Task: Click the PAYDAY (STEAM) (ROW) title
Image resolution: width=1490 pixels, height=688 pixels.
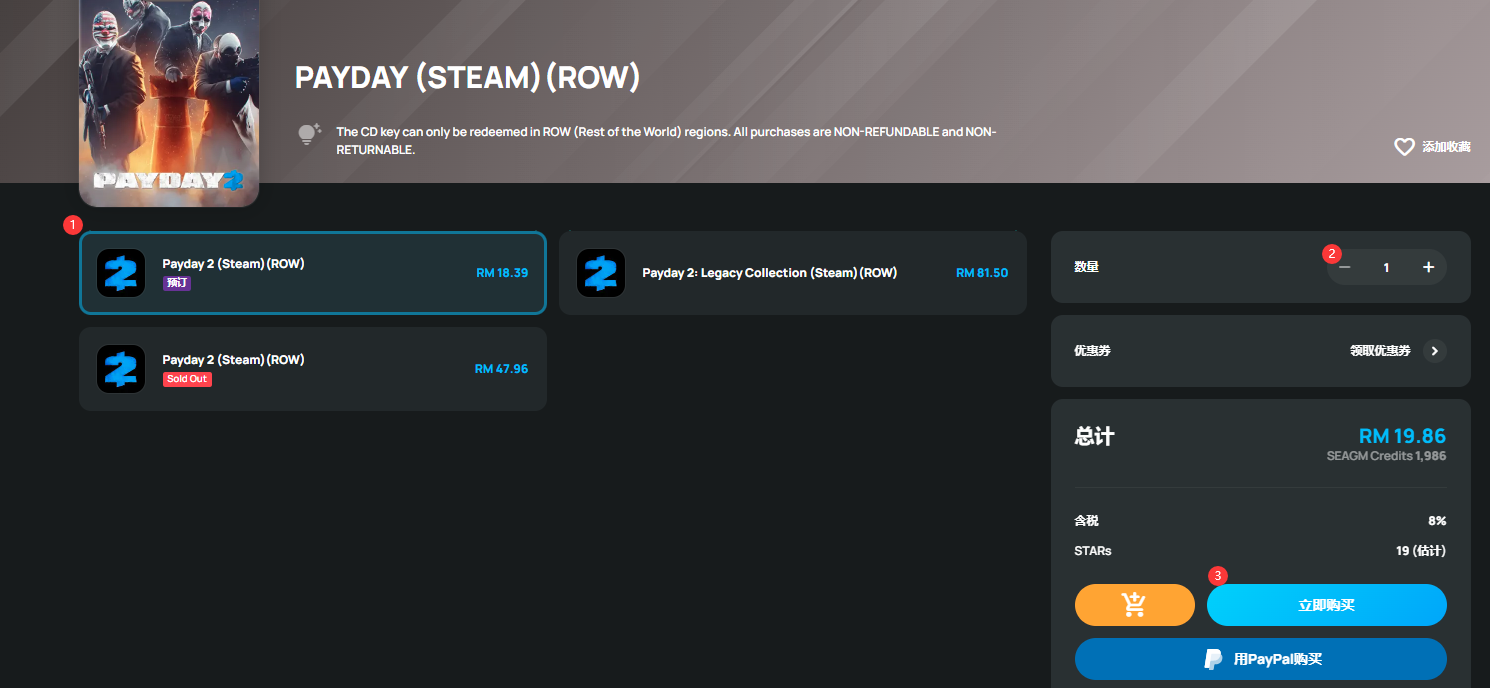Action: tap(467, 78)
